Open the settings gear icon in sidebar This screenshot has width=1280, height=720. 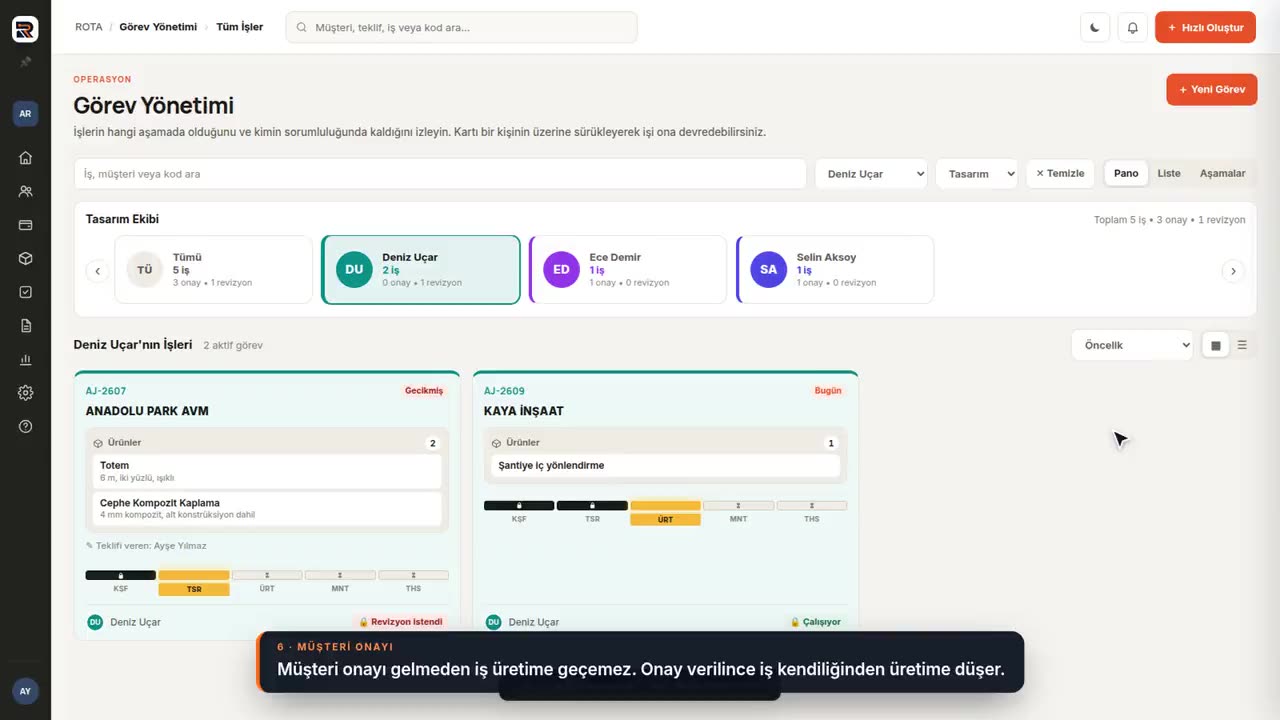point(25,393)
